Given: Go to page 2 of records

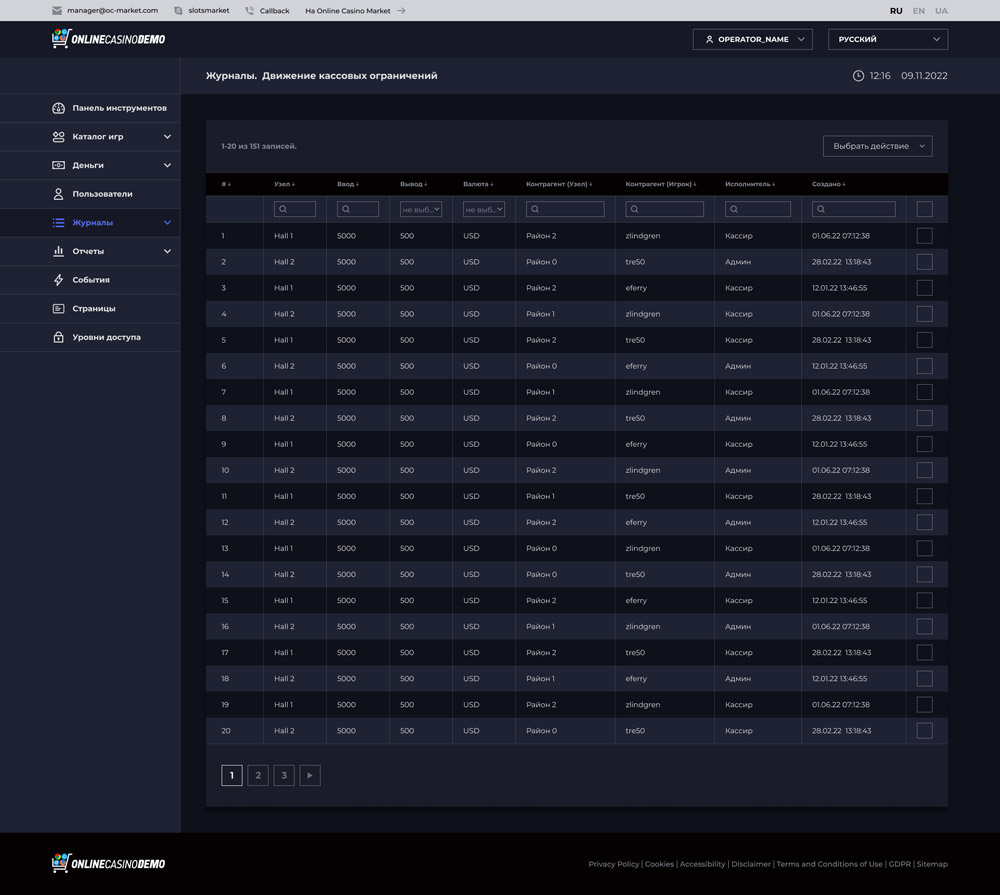Looking at the screenshot, I should pyautogui.click(x=258, y=775).
